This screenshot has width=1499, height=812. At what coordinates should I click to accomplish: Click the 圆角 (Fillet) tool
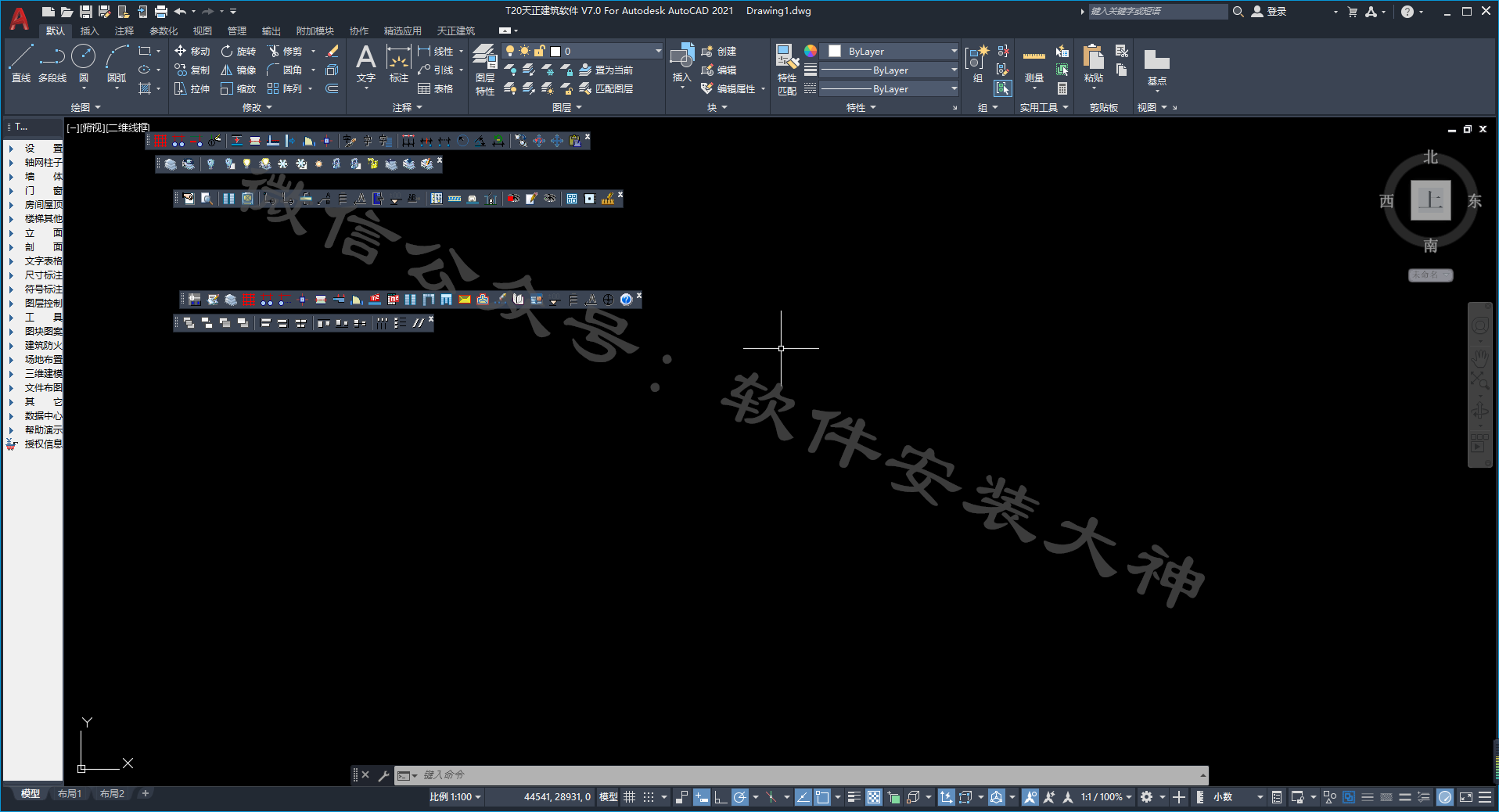click(286, 70)
